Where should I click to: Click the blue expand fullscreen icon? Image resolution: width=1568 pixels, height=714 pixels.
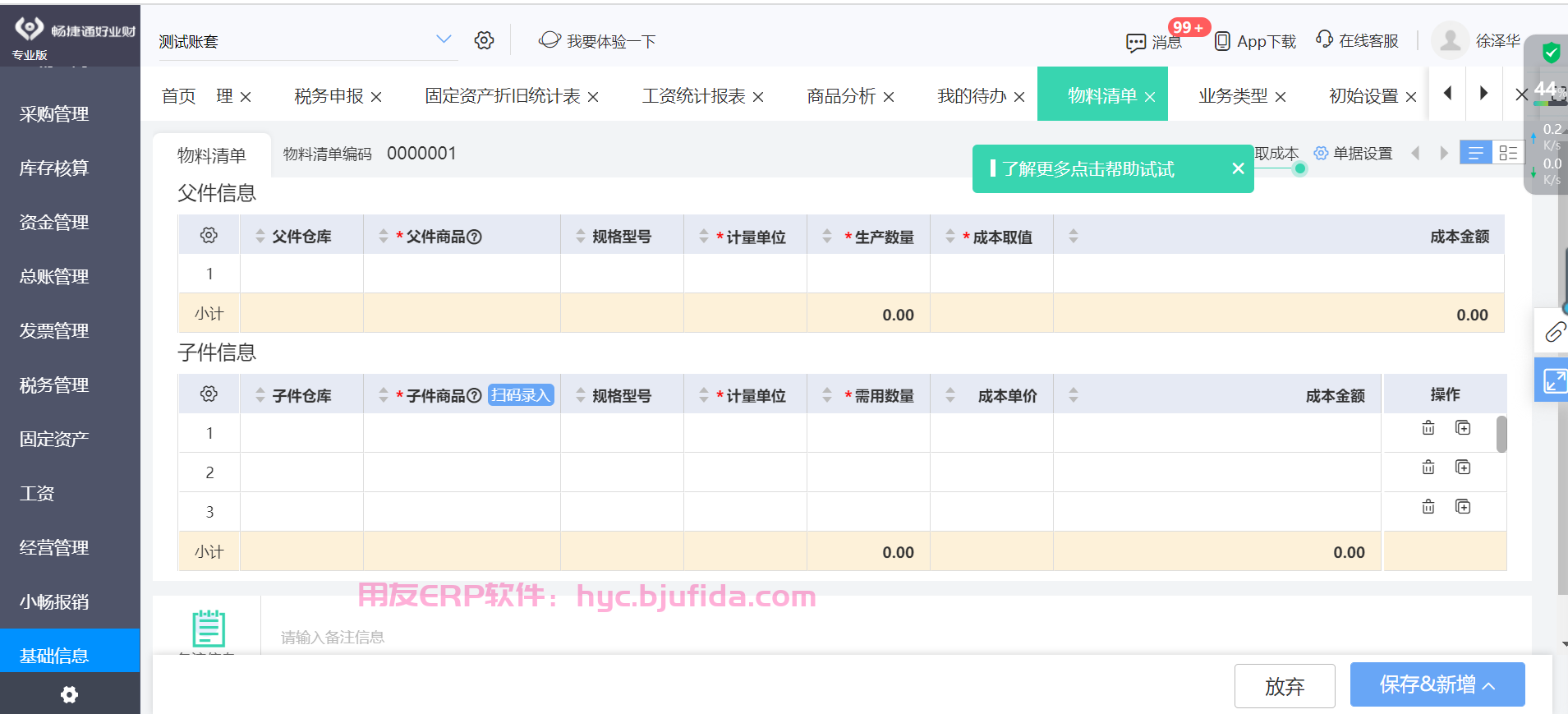[1553, 380]
